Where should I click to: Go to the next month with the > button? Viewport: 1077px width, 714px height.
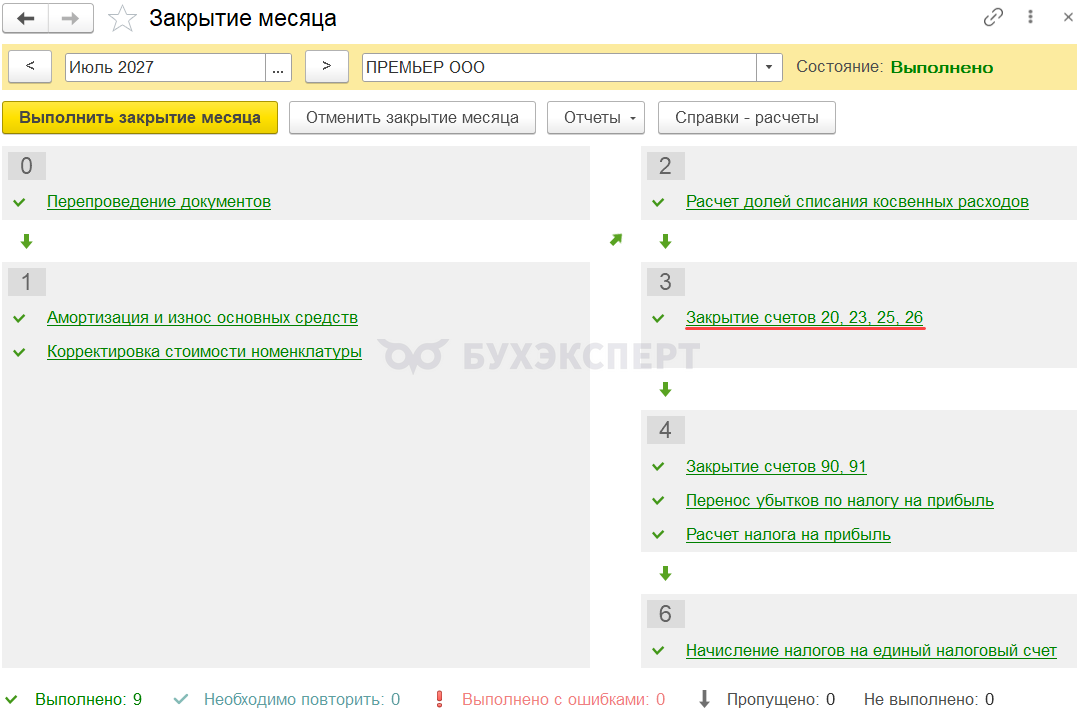(x=327, y=67)
